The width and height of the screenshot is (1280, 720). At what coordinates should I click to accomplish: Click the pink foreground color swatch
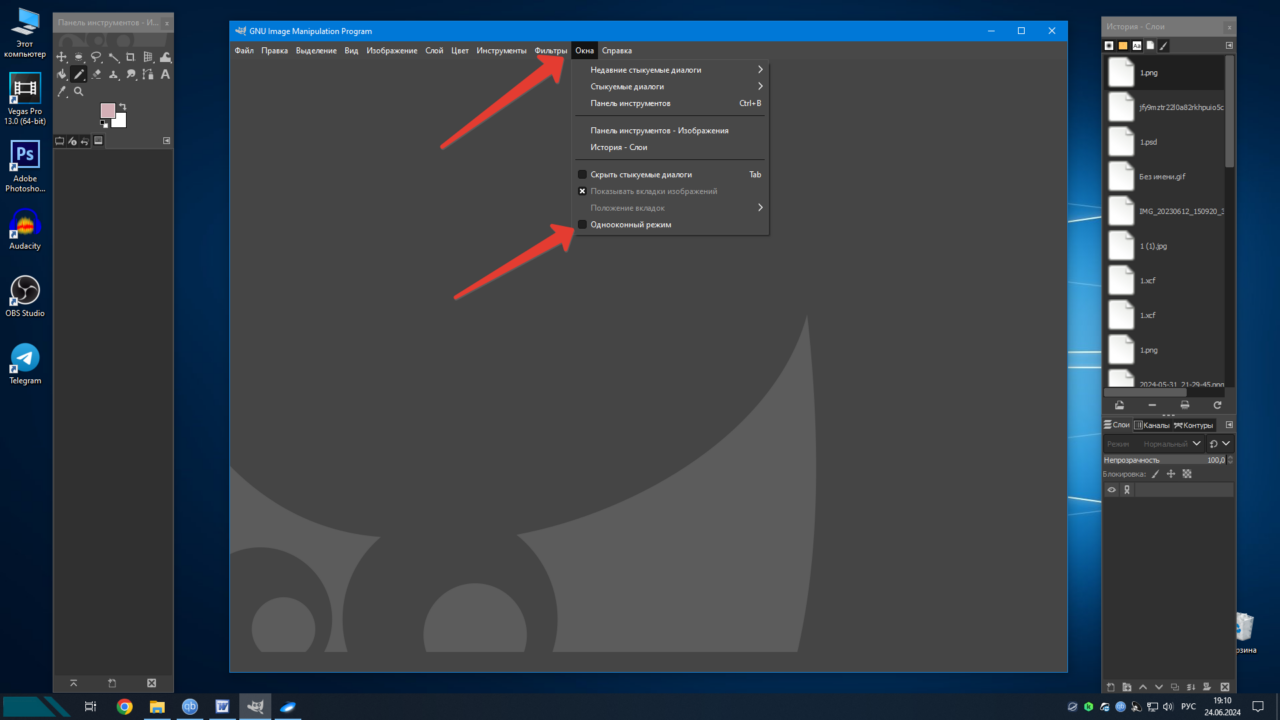click(108, 111)
